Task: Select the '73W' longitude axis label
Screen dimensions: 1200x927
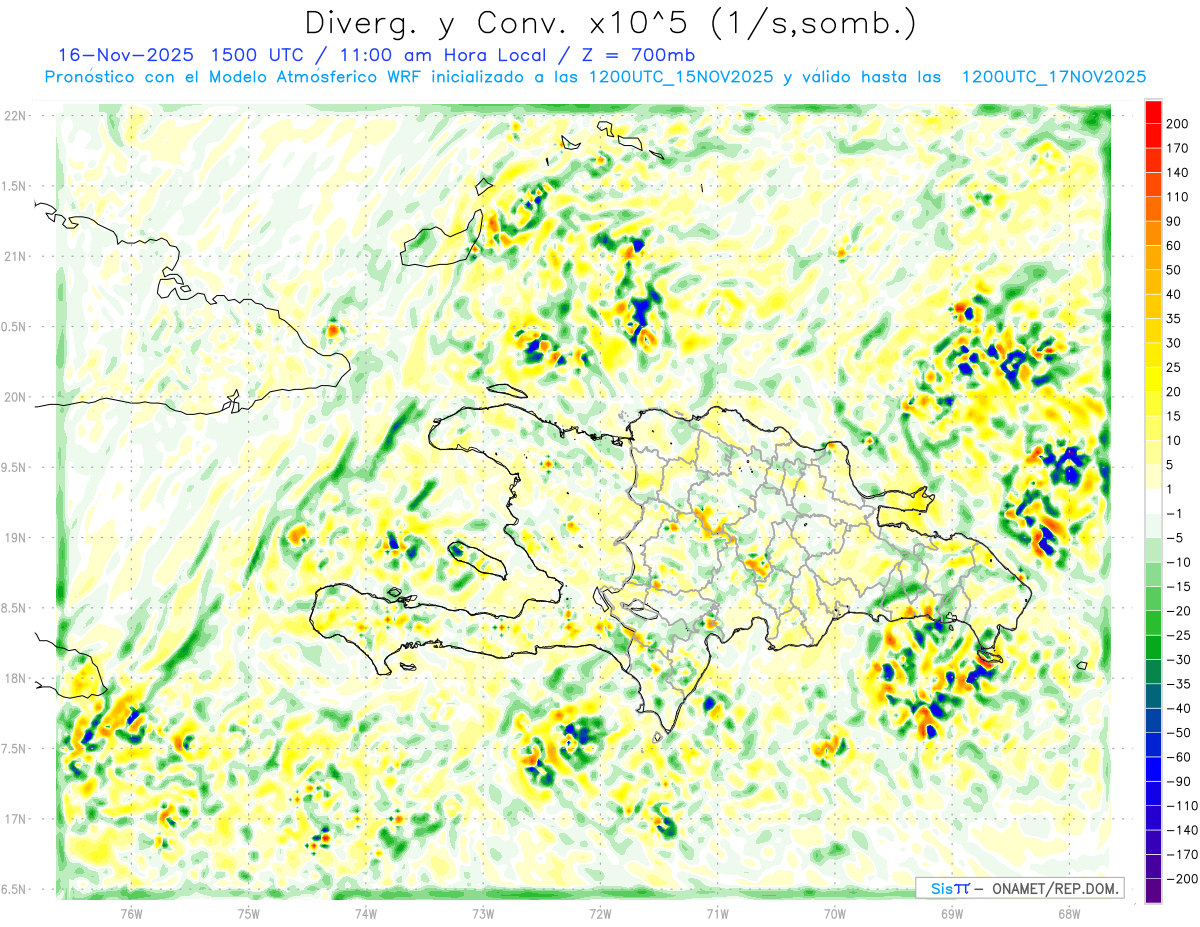Action: (483, 913)
